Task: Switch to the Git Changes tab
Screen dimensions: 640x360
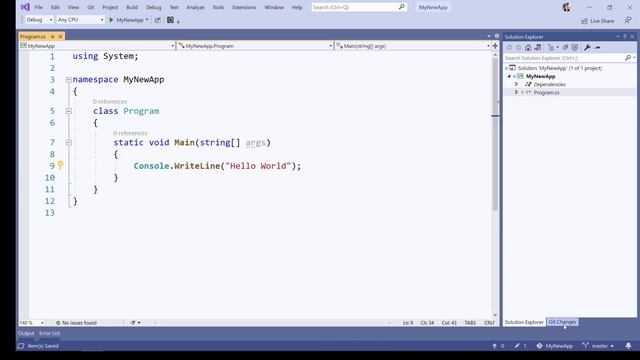Action: click(562, 322)
